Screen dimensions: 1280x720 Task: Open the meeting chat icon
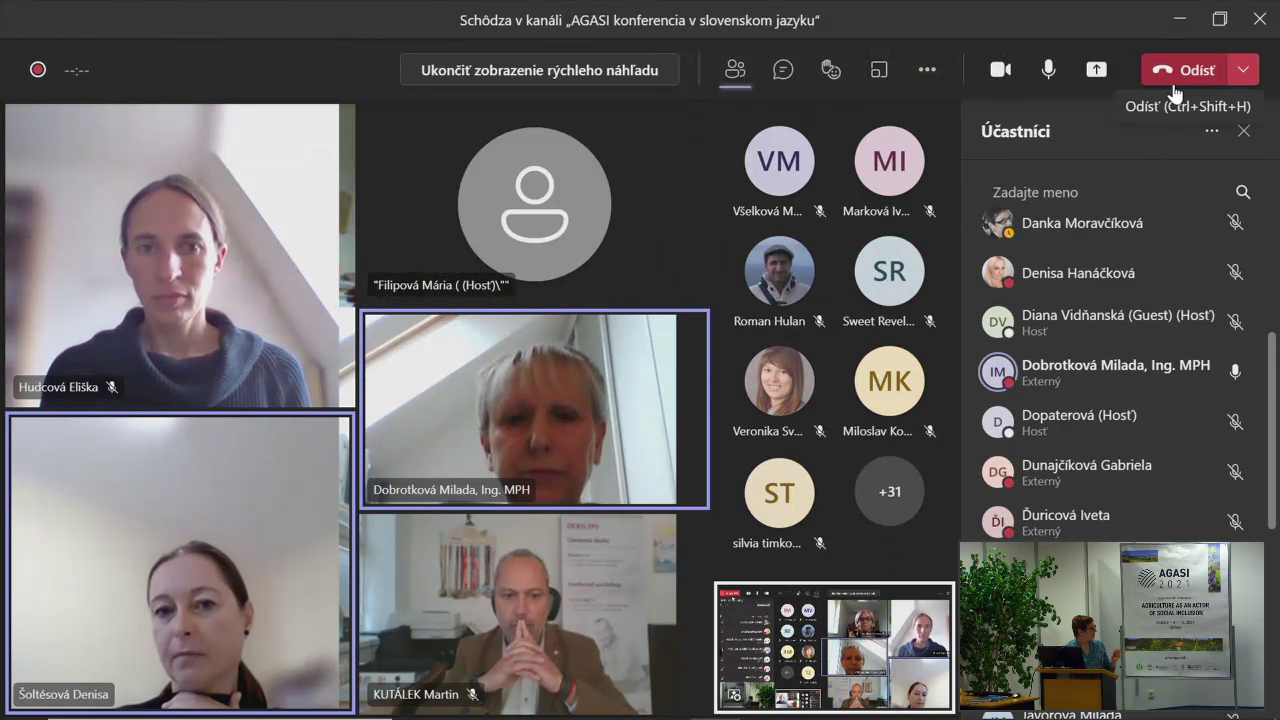783,69
